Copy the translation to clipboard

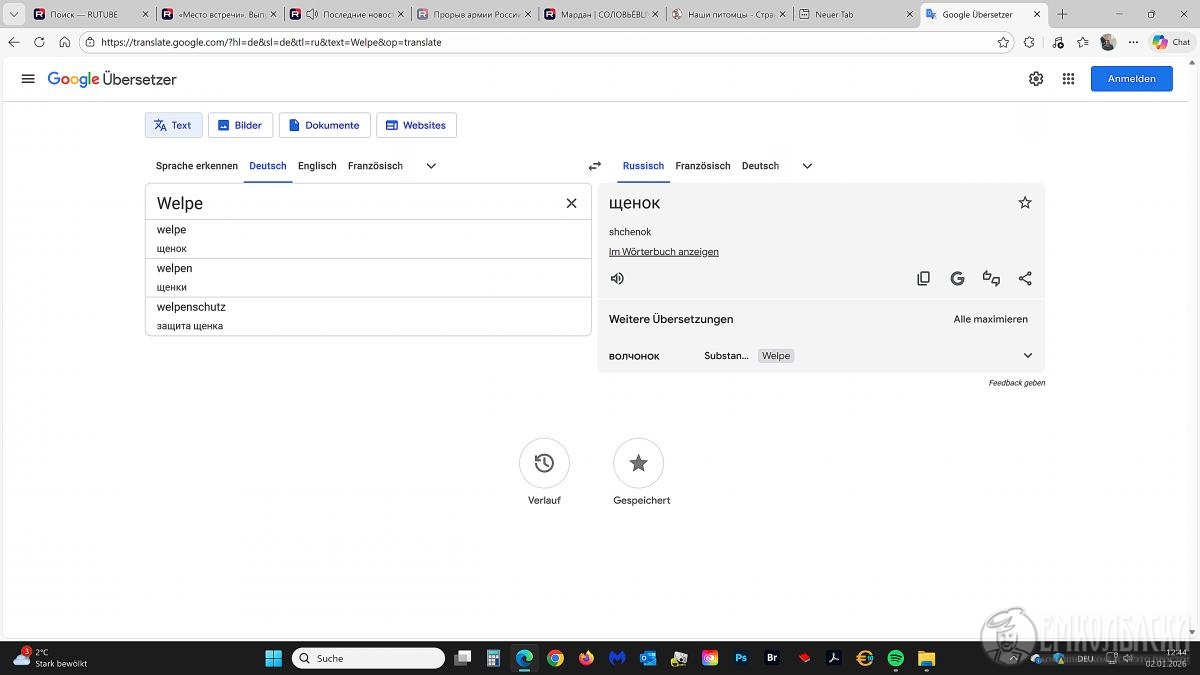pos(923,279)
